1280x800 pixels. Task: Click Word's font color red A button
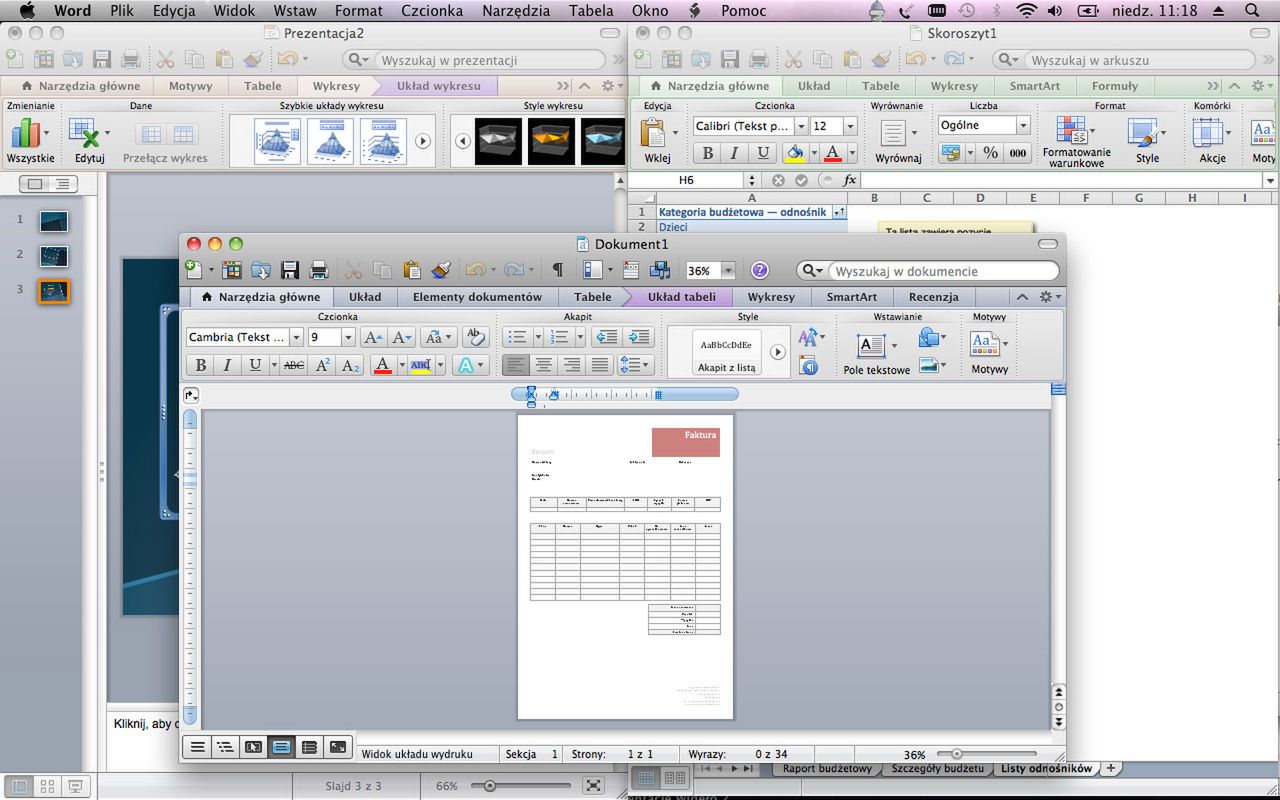(x=382, y=366)
